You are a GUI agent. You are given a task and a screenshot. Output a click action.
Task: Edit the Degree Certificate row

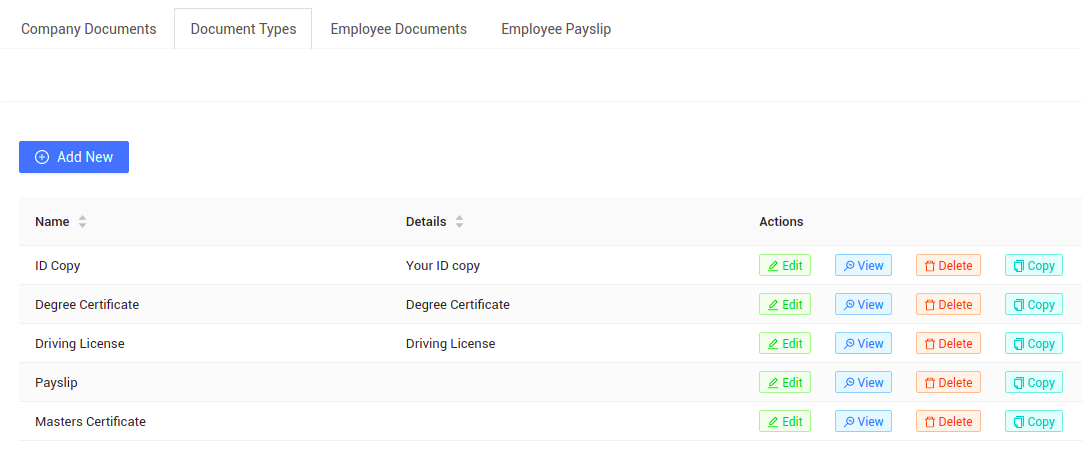(785, 304)
